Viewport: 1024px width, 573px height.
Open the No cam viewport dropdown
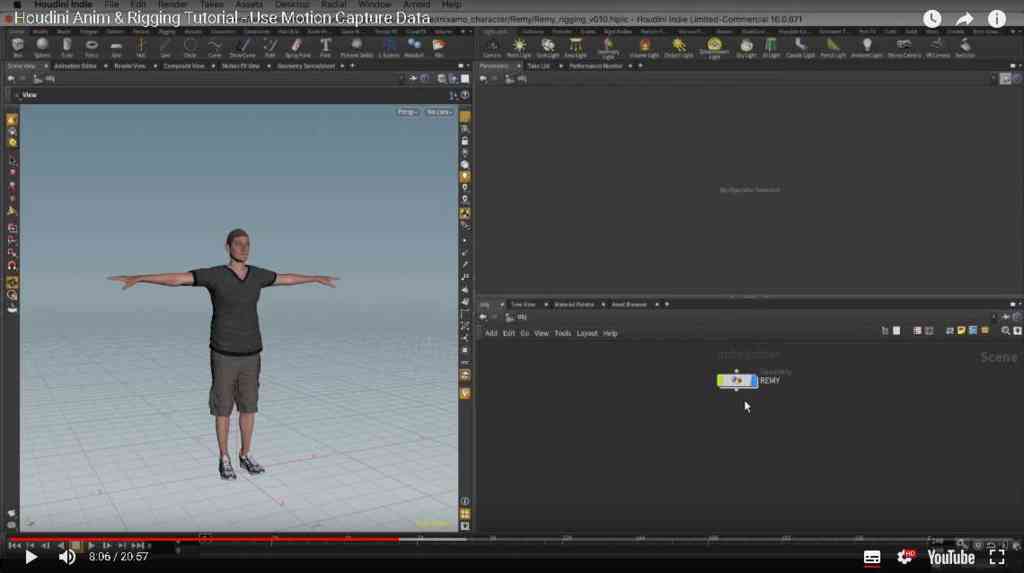tap(439, 112)
